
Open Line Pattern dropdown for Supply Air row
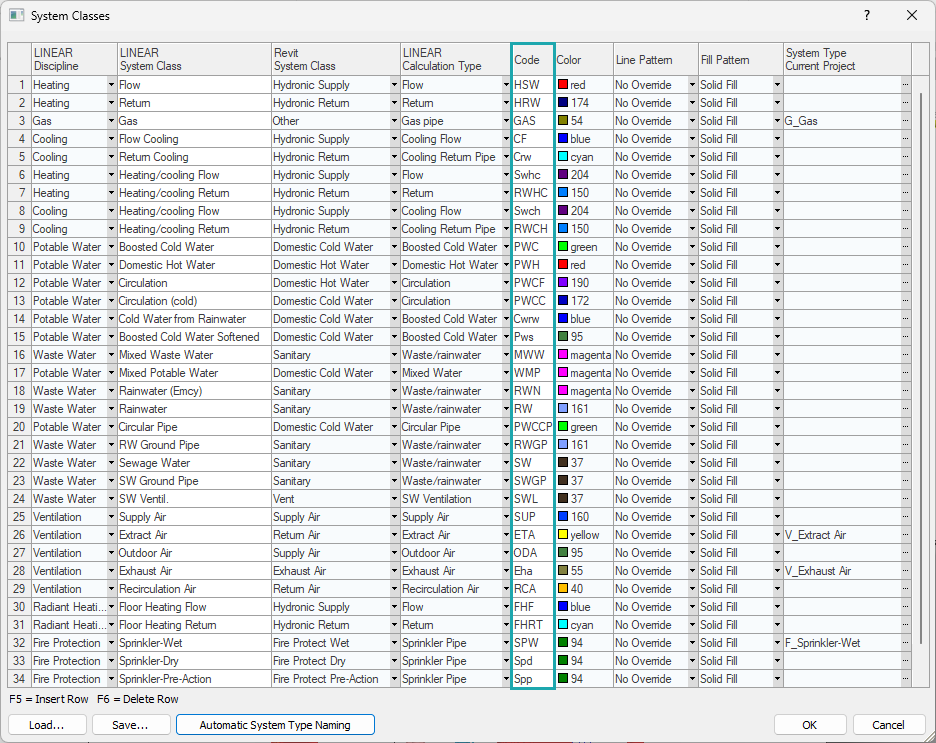click(x=692, y=517)
